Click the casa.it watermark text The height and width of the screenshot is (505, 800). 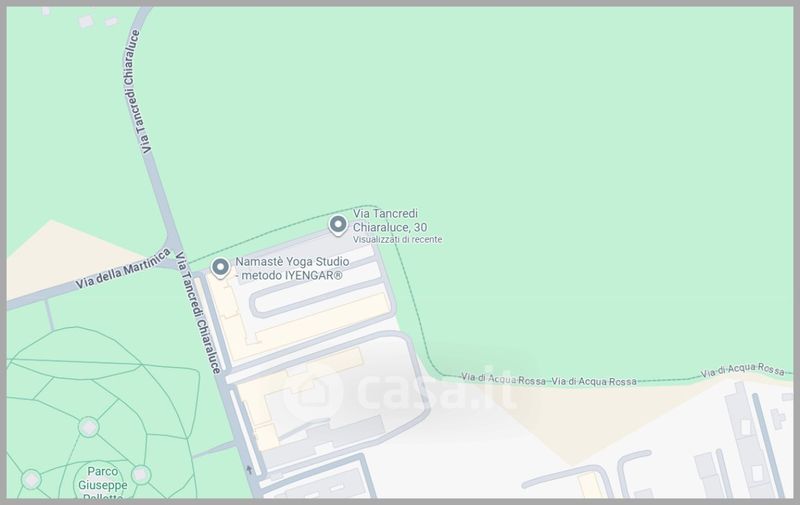click(x=436, y=393)
